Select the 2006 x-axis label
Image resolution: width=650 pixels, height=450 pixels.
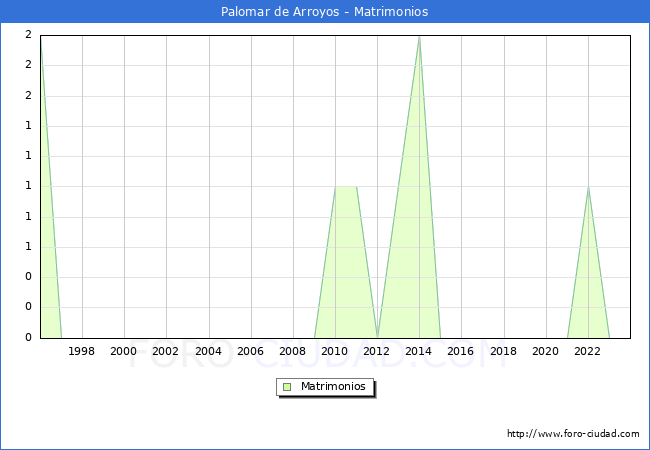click(x=250, y=351)
